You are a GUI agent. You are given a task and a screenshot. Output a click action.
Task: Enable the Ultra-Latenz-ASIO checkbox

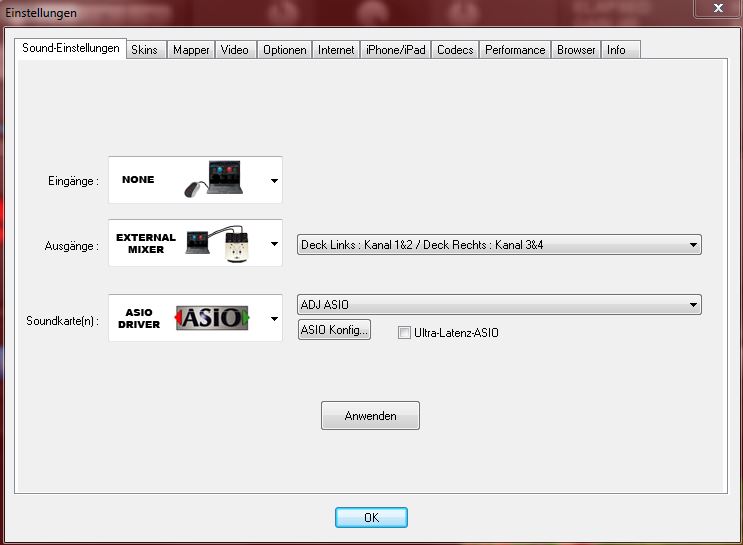pyautogui.click(x=404, y=333)
